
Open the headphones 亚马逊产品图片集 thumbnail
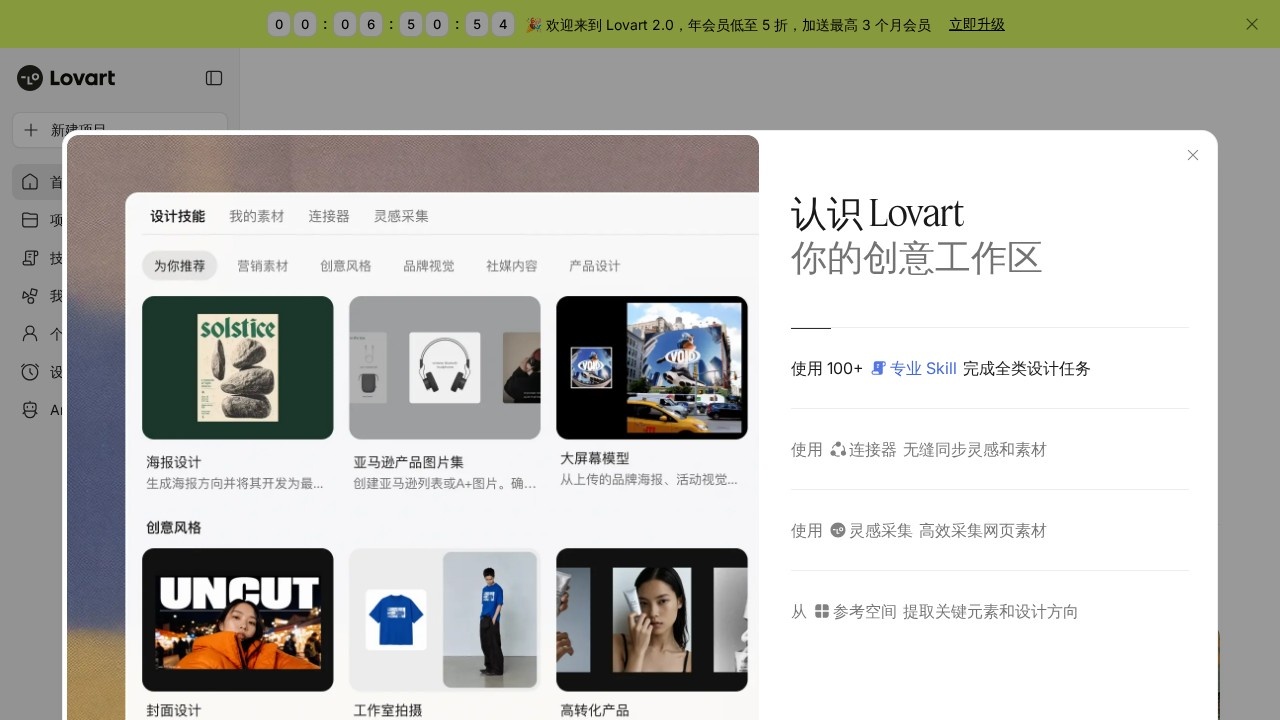(x=445, y=367)
